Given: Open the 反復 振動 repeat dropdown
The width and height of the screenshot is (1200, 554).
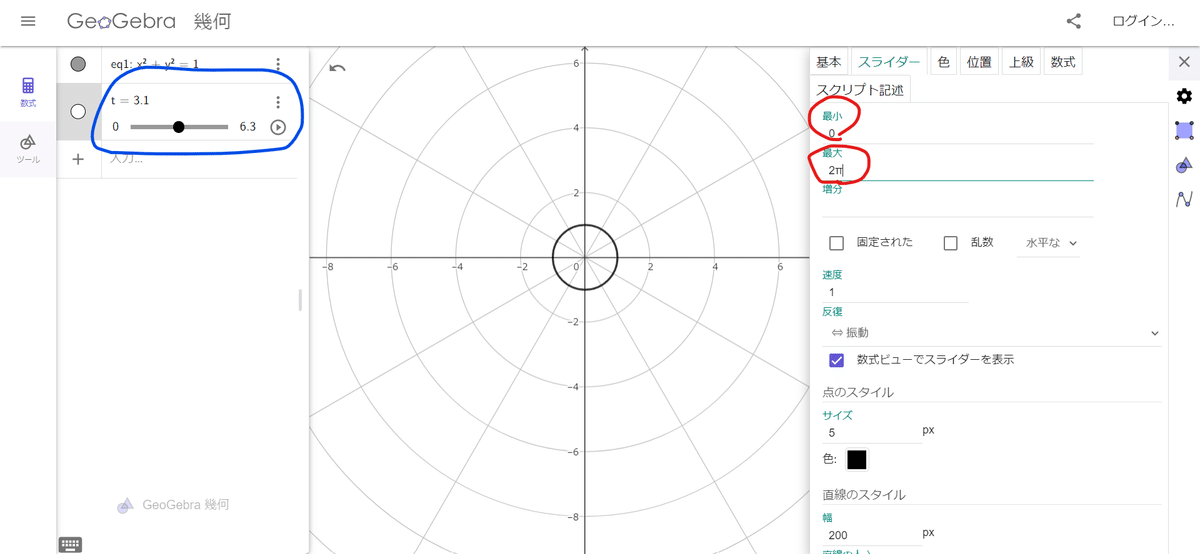Looking at the screenshot, I should [x=992, y=332].
